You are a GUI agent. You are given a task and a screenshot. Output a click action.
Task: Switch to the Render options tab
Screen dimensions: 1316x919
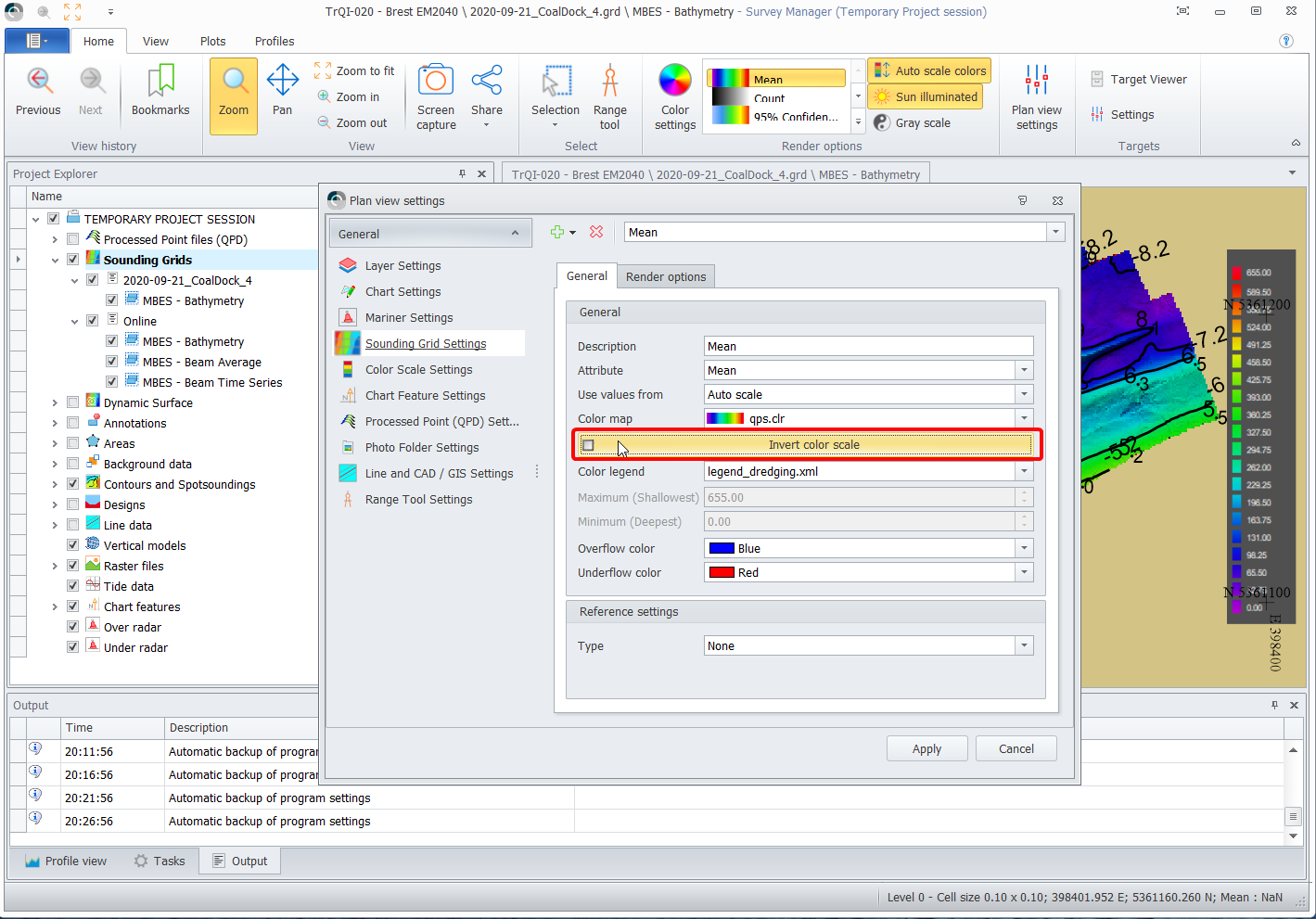pos(665,276)
